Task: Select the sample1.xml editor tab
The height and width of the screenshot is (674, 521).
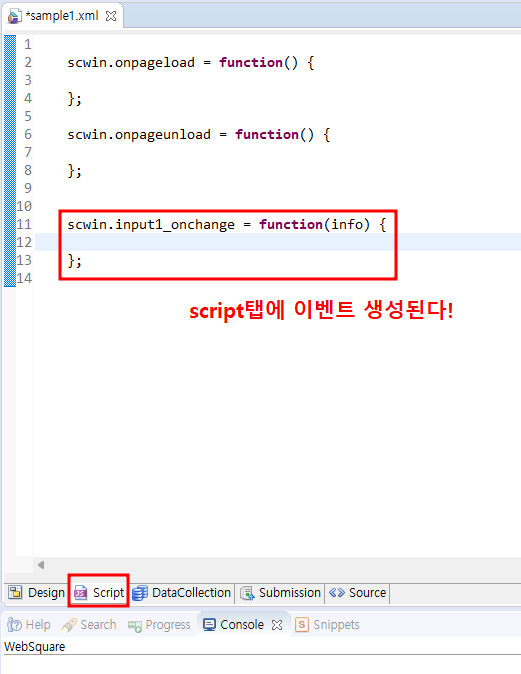Action: [62, 16]
